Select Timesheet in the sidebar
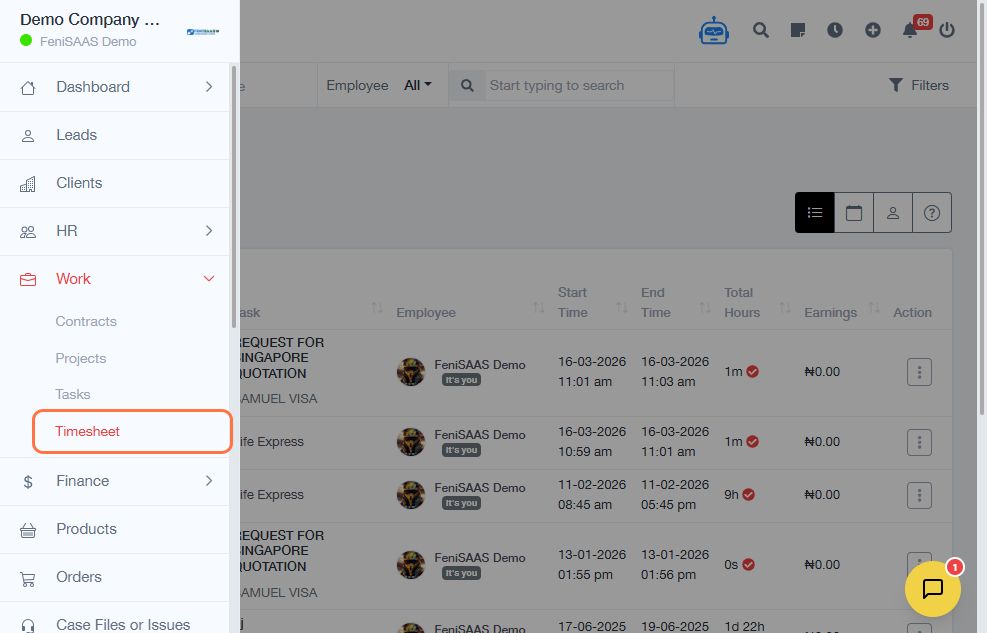The width and height of the screenshot is (987, 633). point(88,432)
